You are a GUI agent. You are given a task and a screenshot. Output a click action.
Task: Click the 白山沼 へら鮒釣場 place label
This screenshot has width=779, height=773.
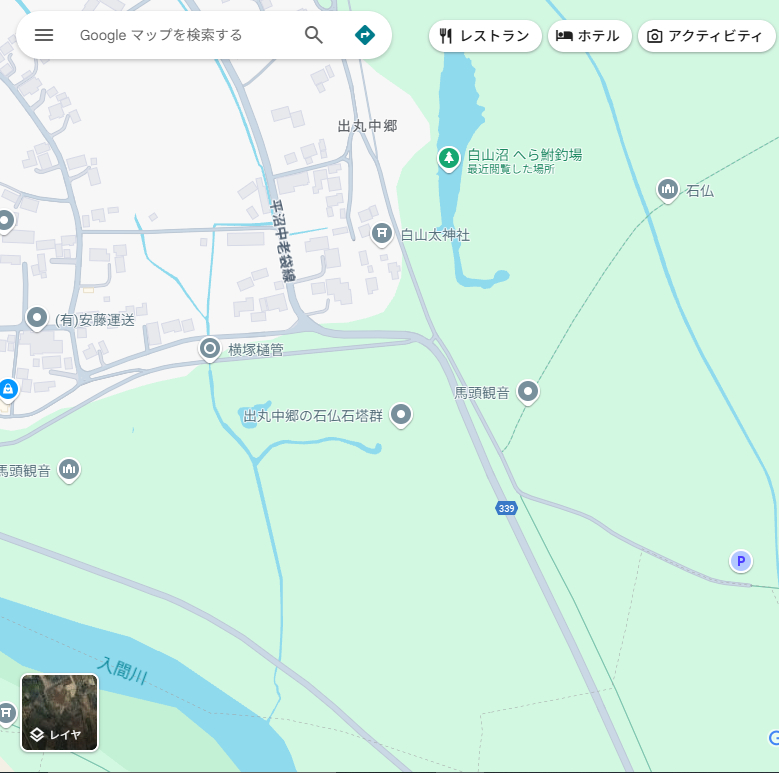coord(525,155)
